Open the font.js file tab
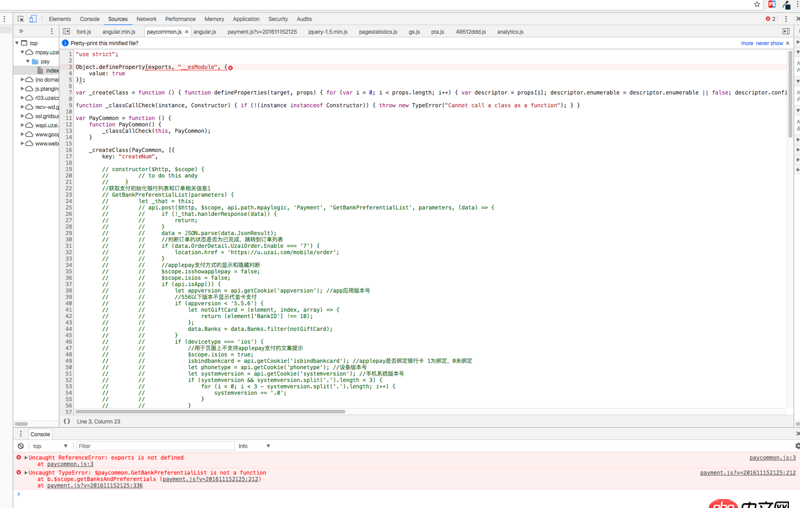The height and width of the screenshot is (508, 800). point(84,32)
